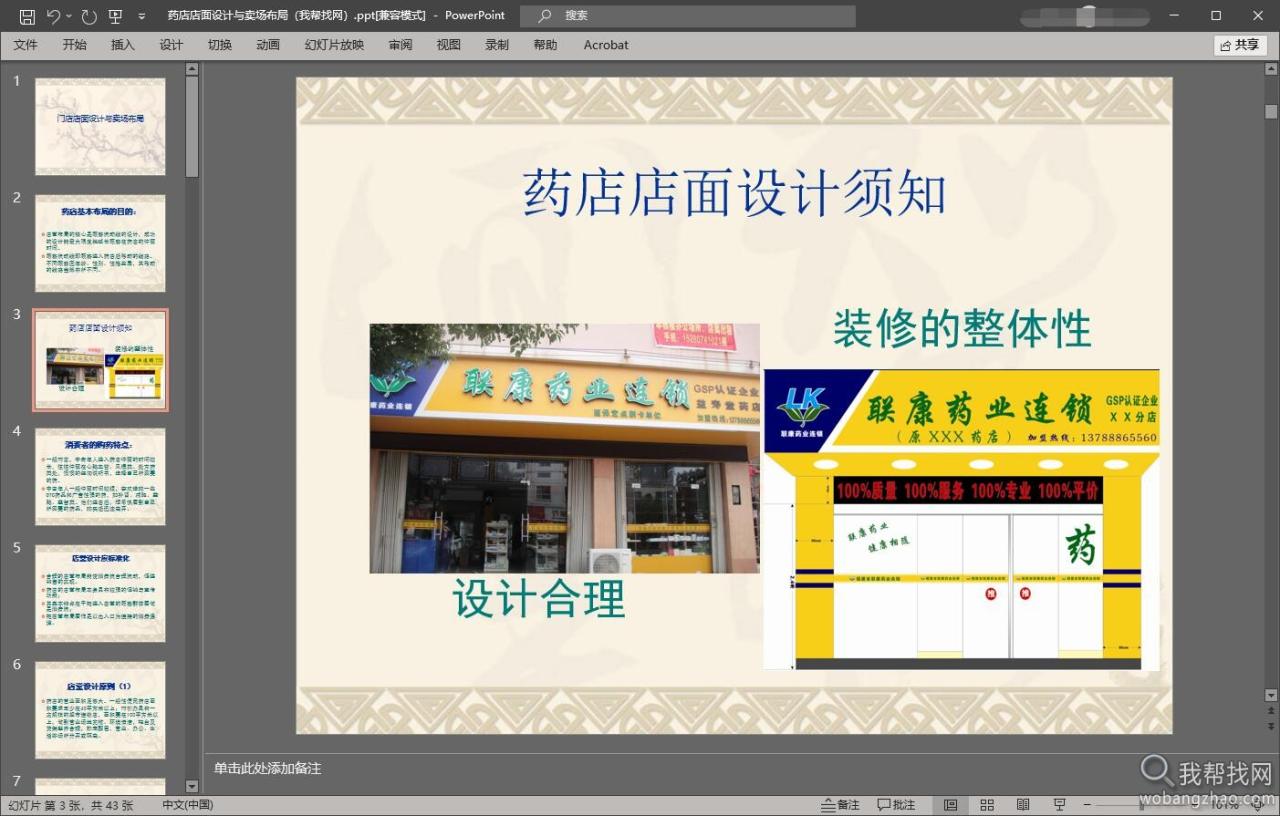The image size is (1280, 816).
Task: Switch to the 切换 ribbon tab
Action: point(220,45)
